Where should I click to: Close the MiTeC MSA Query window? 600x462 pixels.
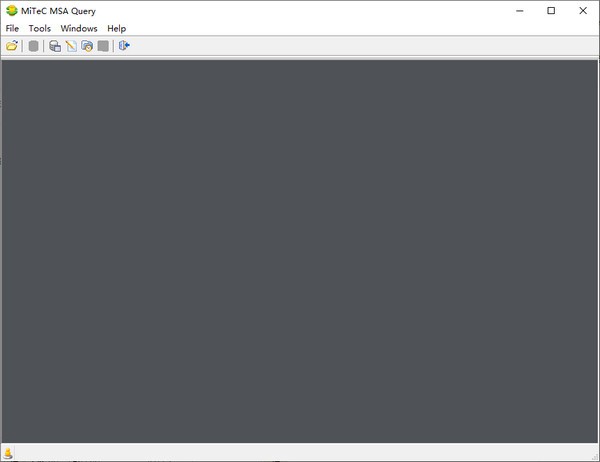(x=583, y=11)
